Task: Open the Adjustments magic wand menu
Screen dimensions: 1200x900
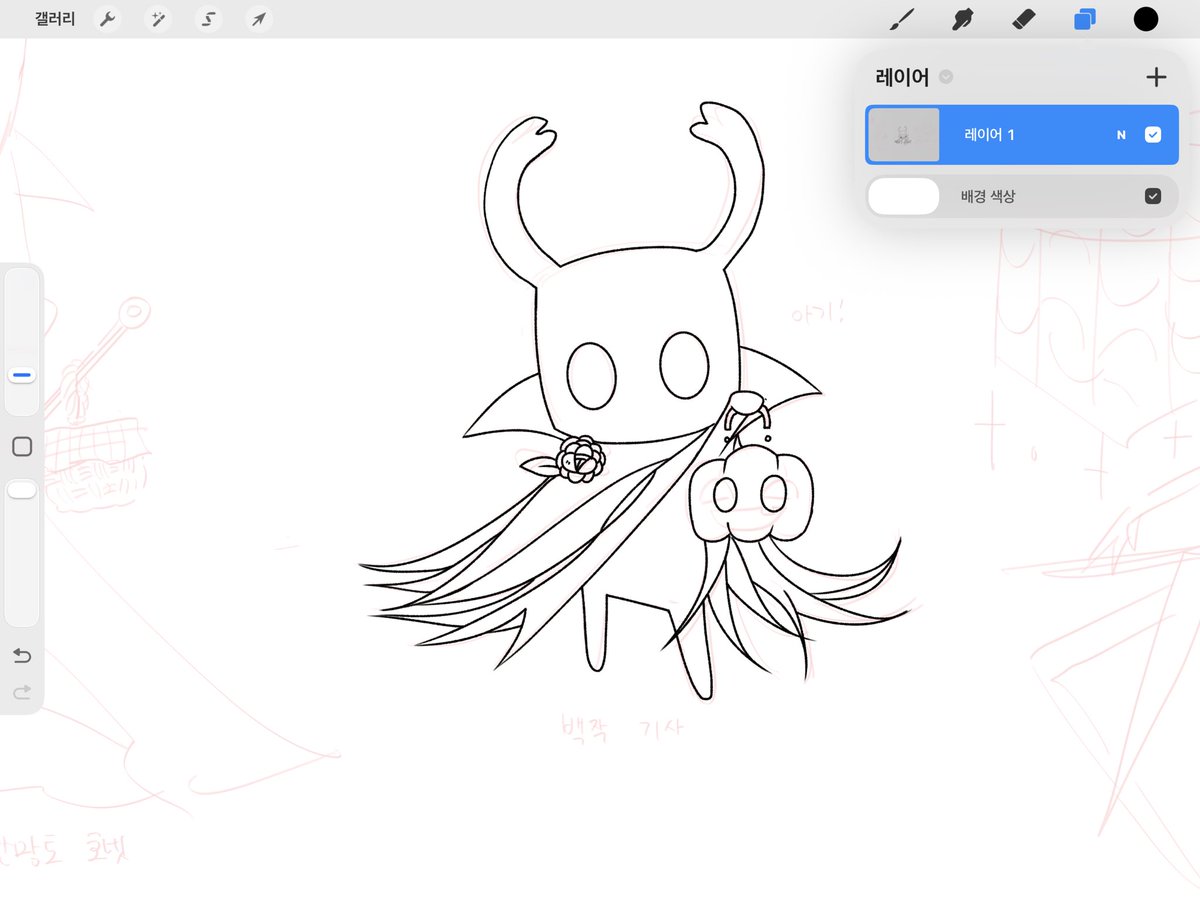Action: tap(158, 19)
